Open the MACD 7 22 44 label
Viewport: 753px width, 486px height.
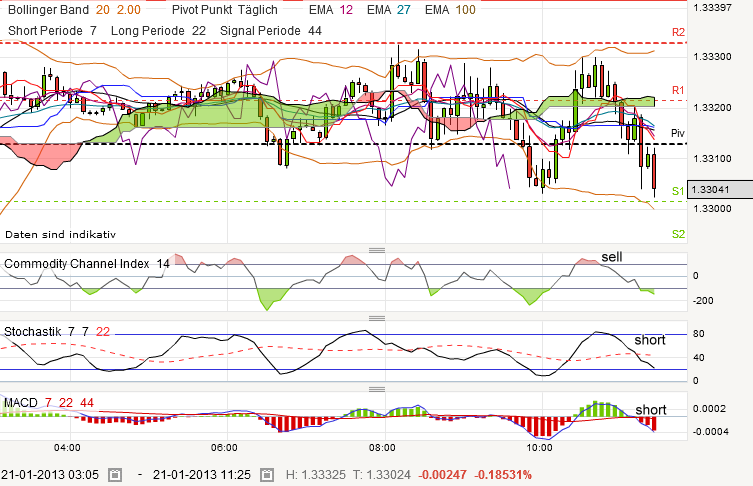coord(49,402)
